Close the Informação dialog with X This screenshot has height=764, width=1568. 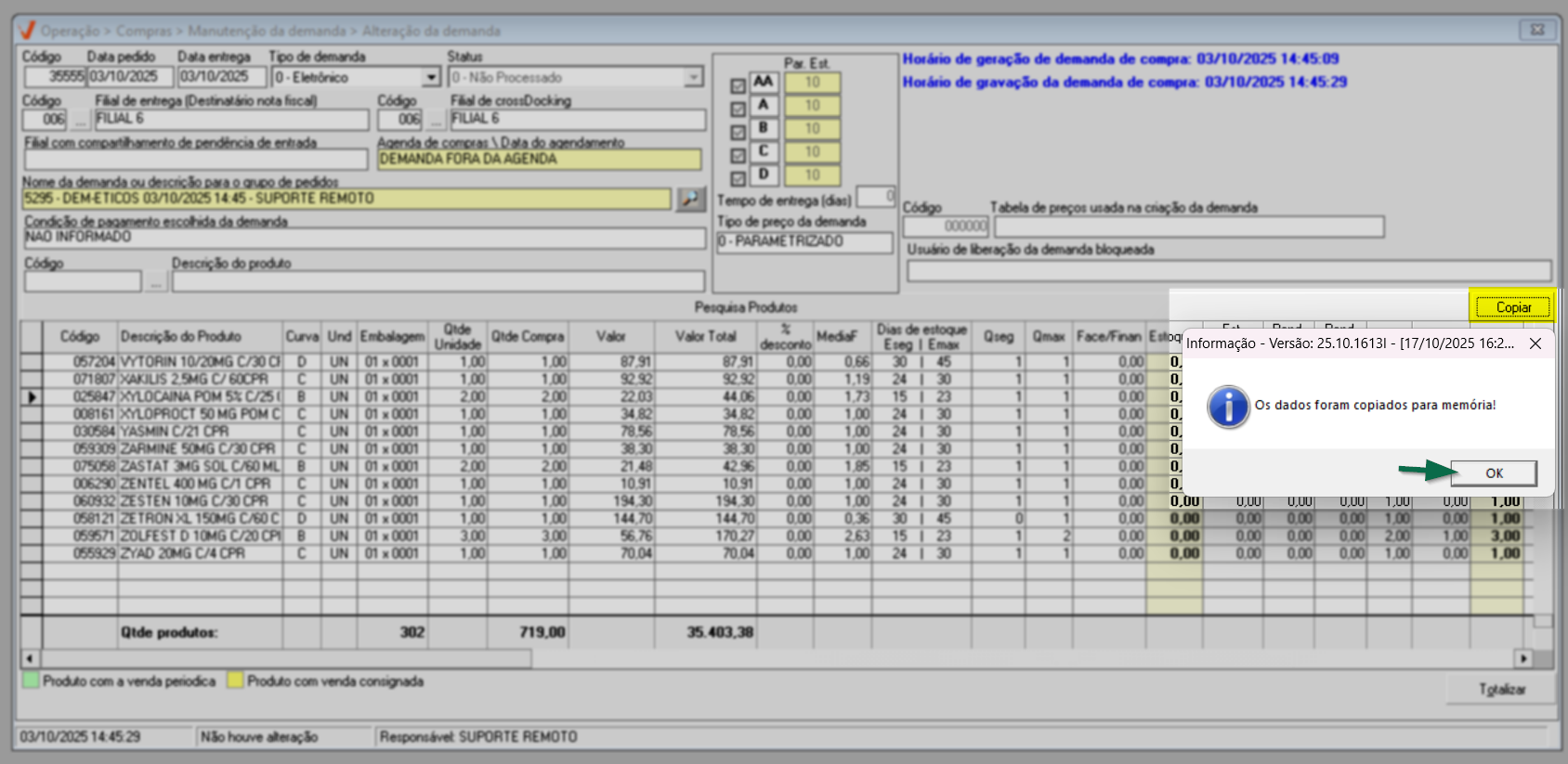tap(1535, 343)
